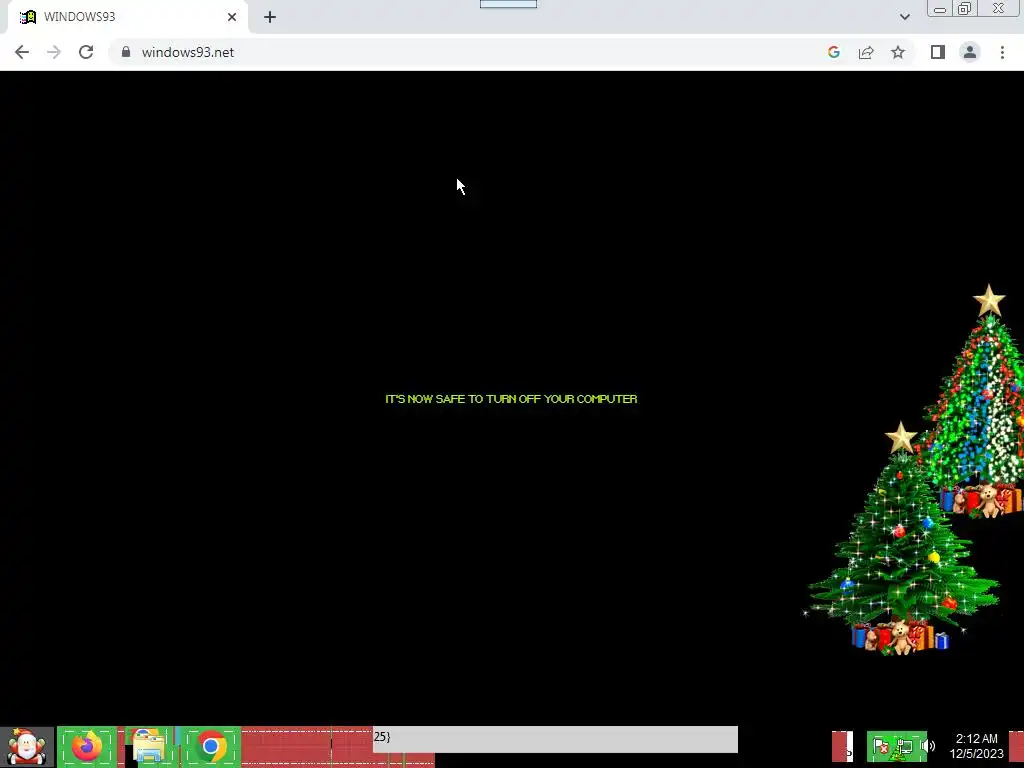1024x768 pixels.
Task: Go back to the previous page
Action: click(22, 52)
